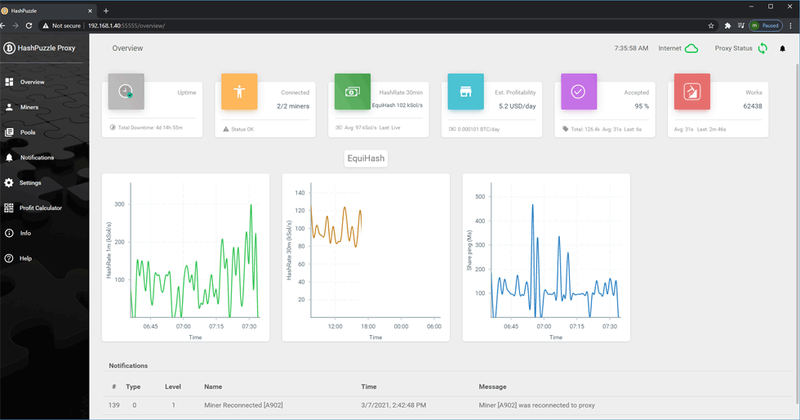Screen dimensions: 800x420
Task: Click the Name column header
Action: [x=213, y=387]
